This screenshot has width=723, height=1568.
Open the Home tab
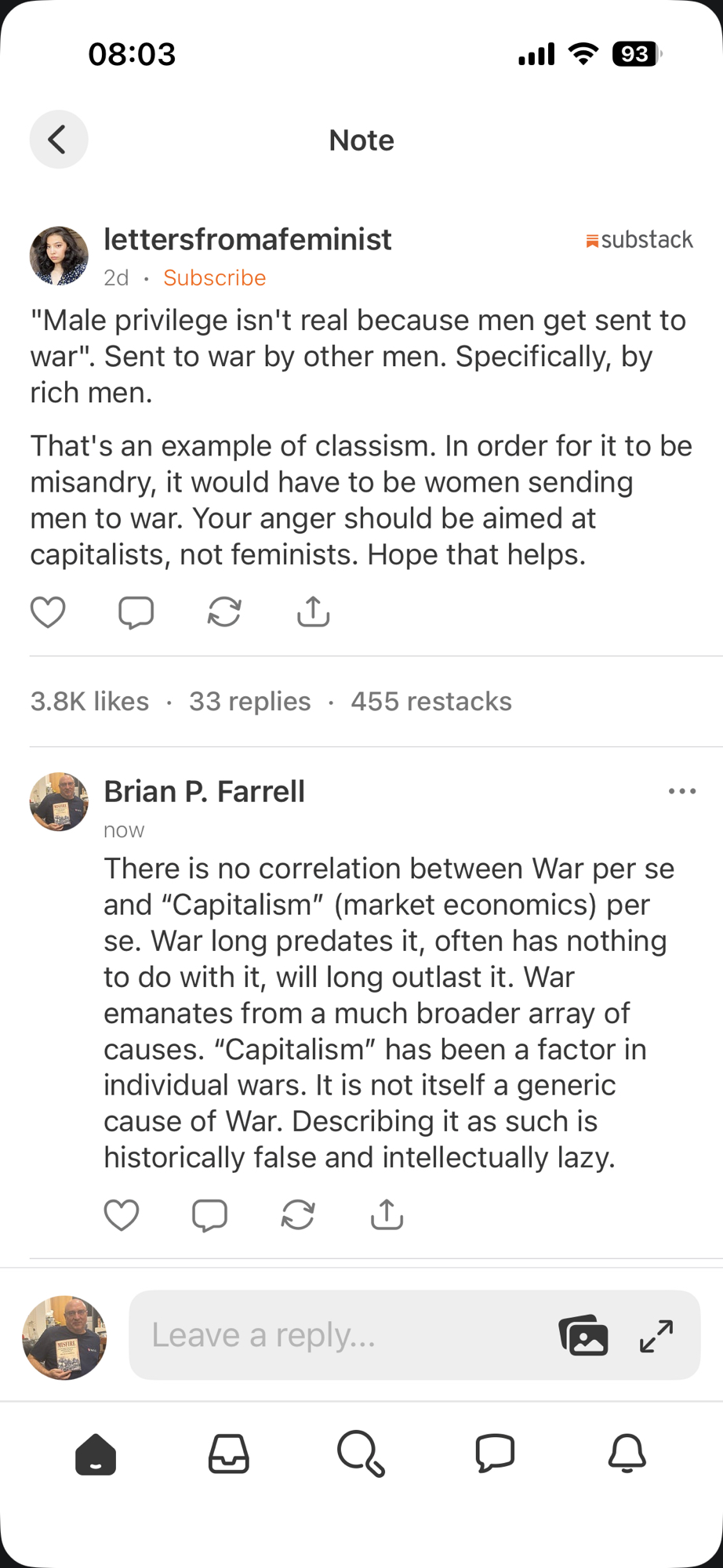(96, 1454)
